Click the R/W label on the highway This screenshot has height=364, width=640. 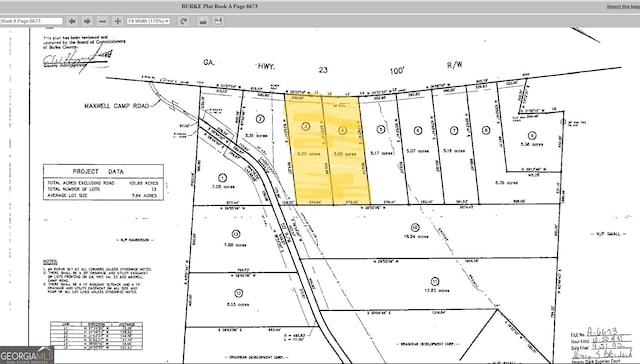tap(454, 65)
